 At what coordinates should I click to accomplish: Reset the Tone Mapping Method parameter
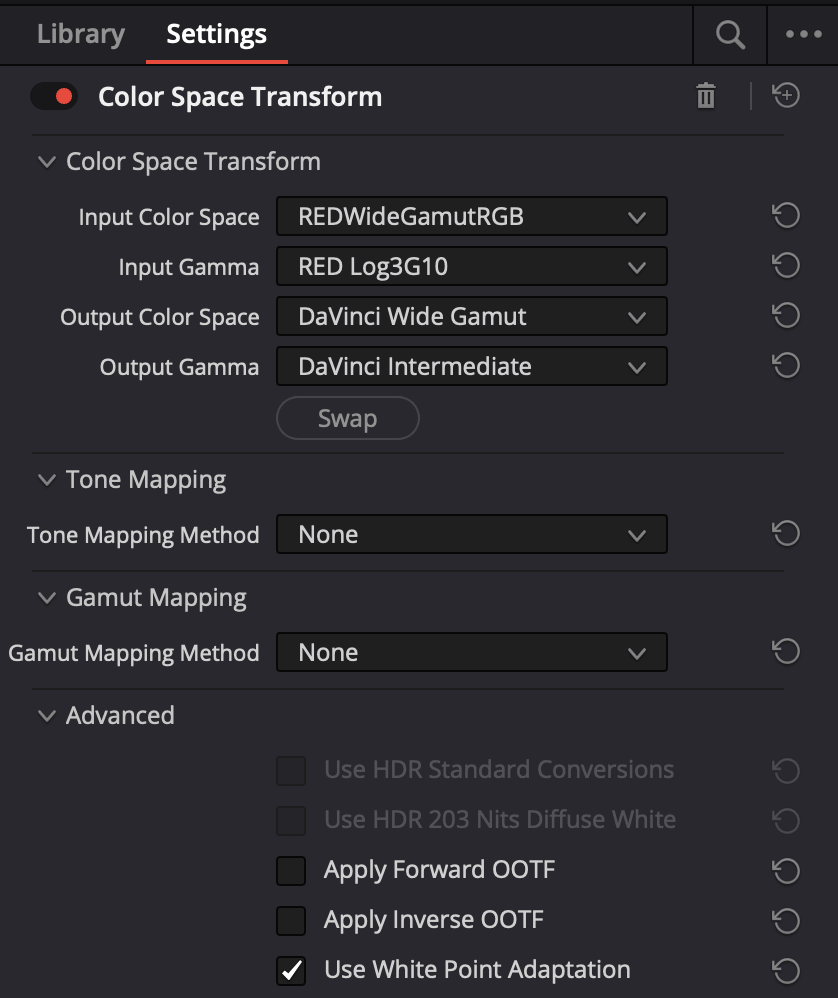(786, 533)
